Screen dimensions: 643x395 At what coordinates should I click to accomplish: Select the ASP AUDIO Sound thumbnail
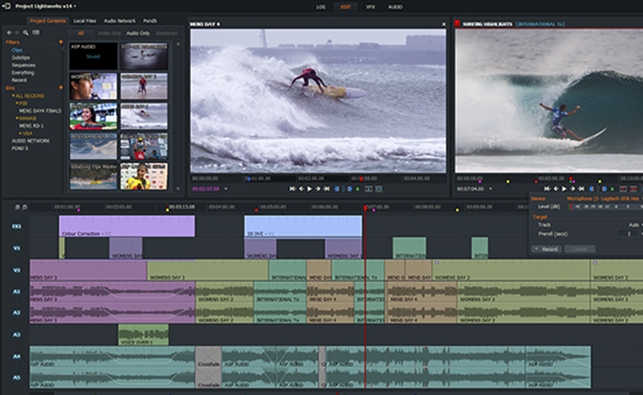(93, 56)
